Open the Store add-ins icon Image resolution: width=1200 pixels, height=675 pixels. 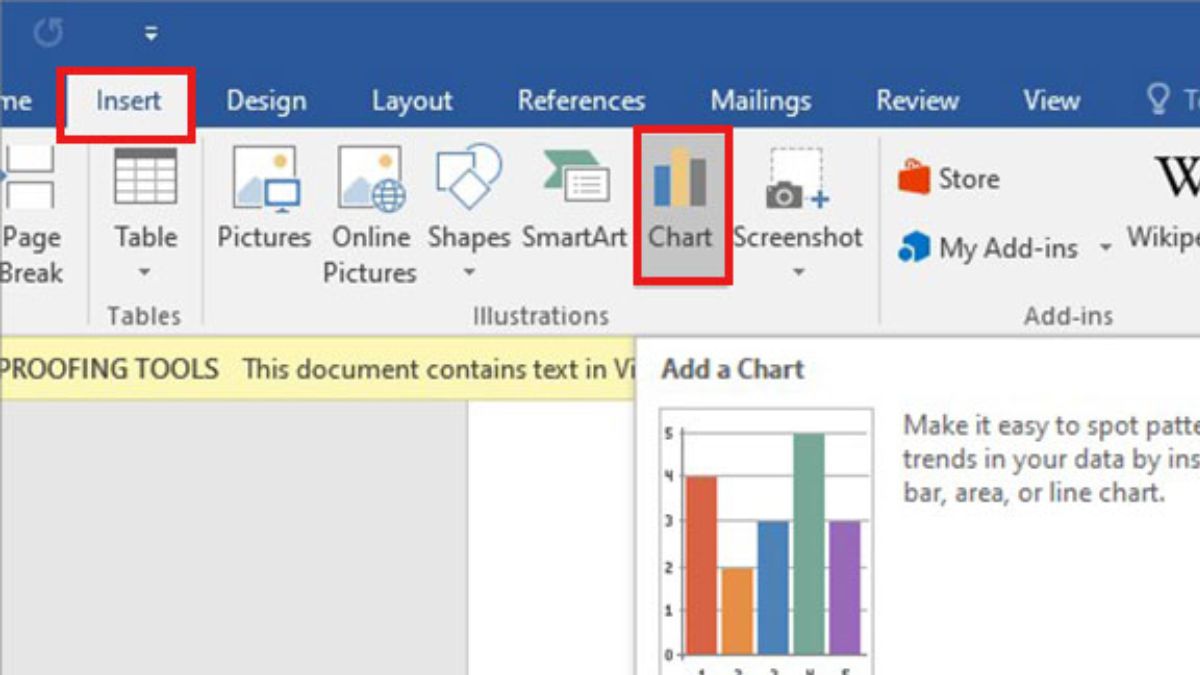914,179
